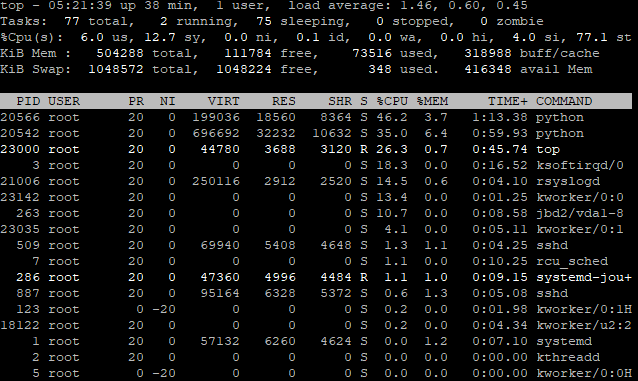638x381 pixels.
Task: Click the VIRT column header
Action: [x=224, y=101]
